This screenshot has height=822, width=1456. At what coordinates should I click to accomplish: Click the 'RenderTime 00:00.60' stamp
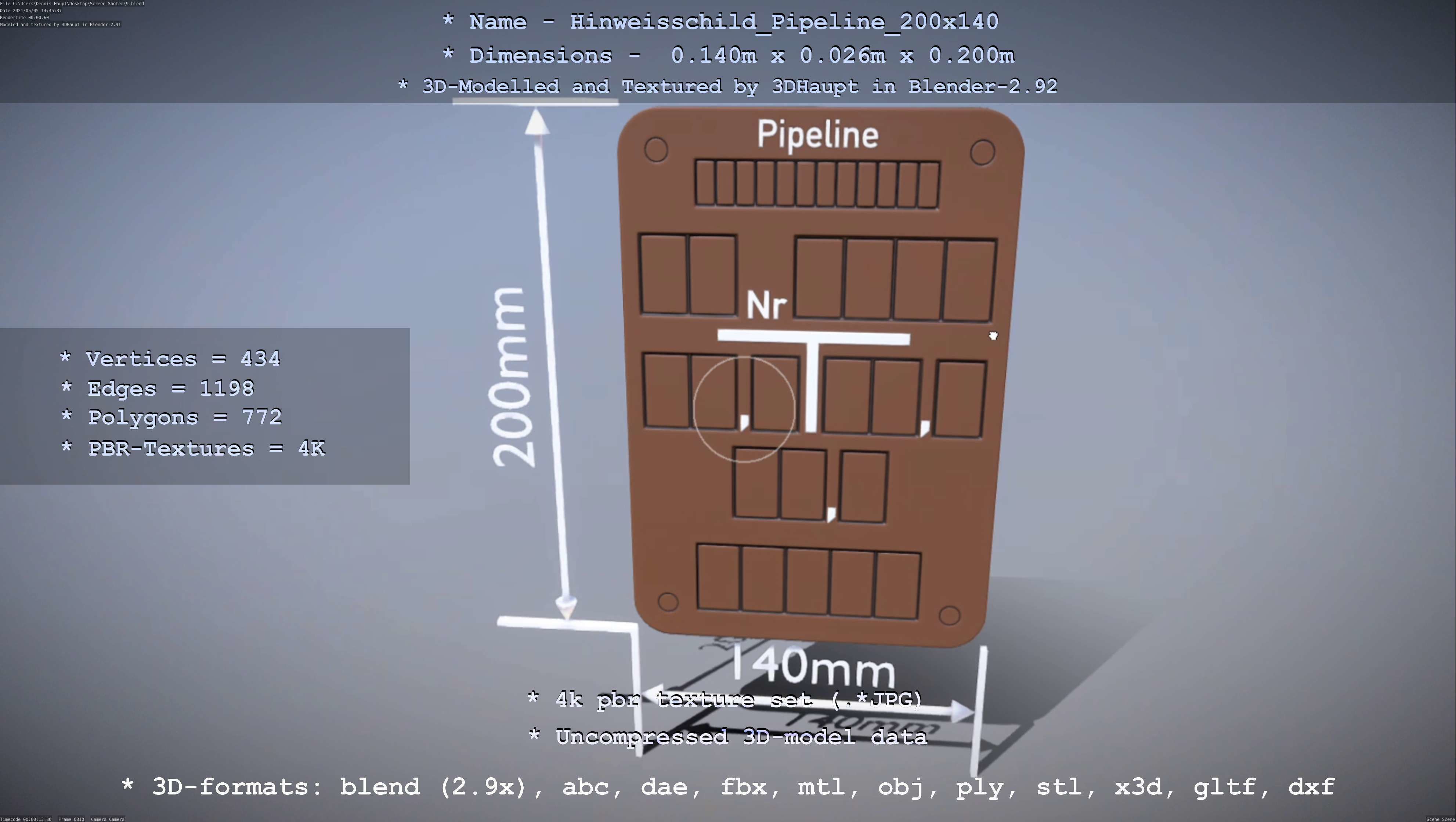(x=24, y=18)
